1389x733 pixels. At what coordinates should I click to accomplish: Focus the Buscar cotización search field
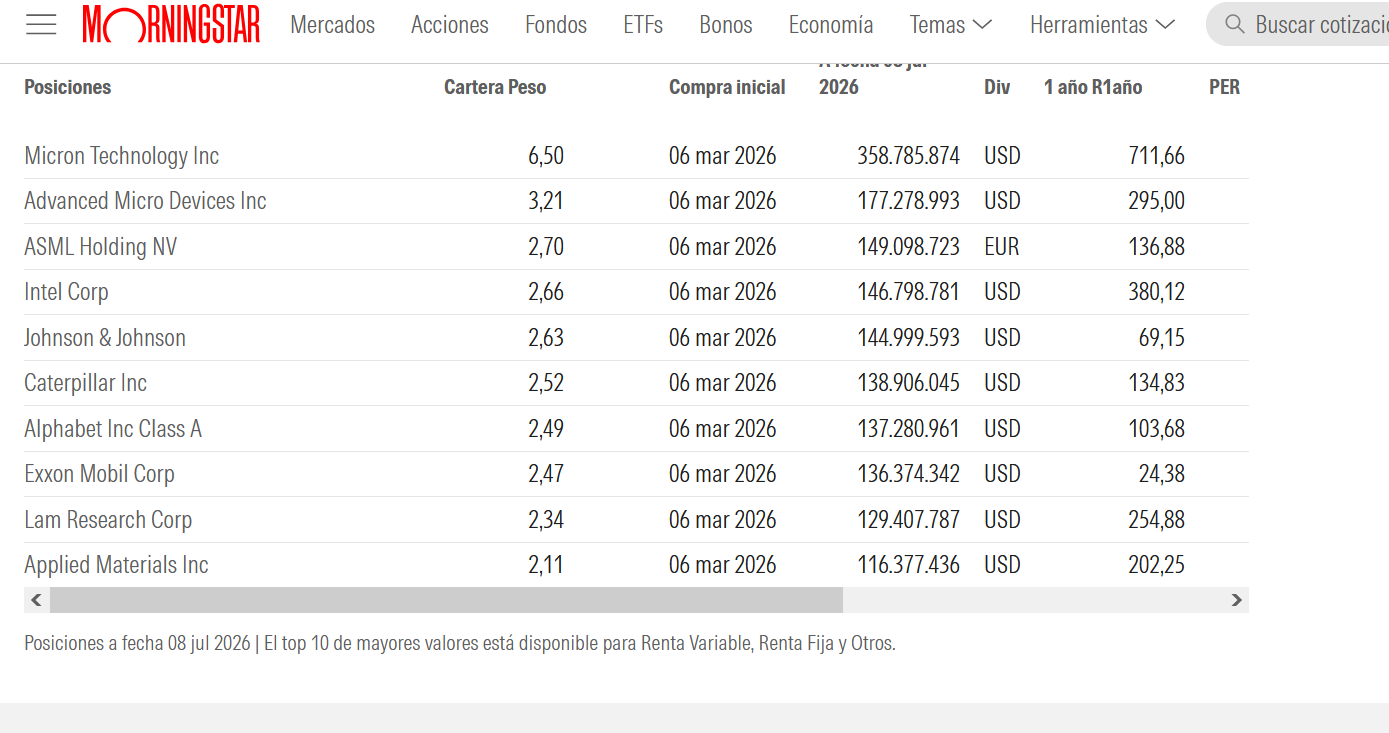(1298, 24)
